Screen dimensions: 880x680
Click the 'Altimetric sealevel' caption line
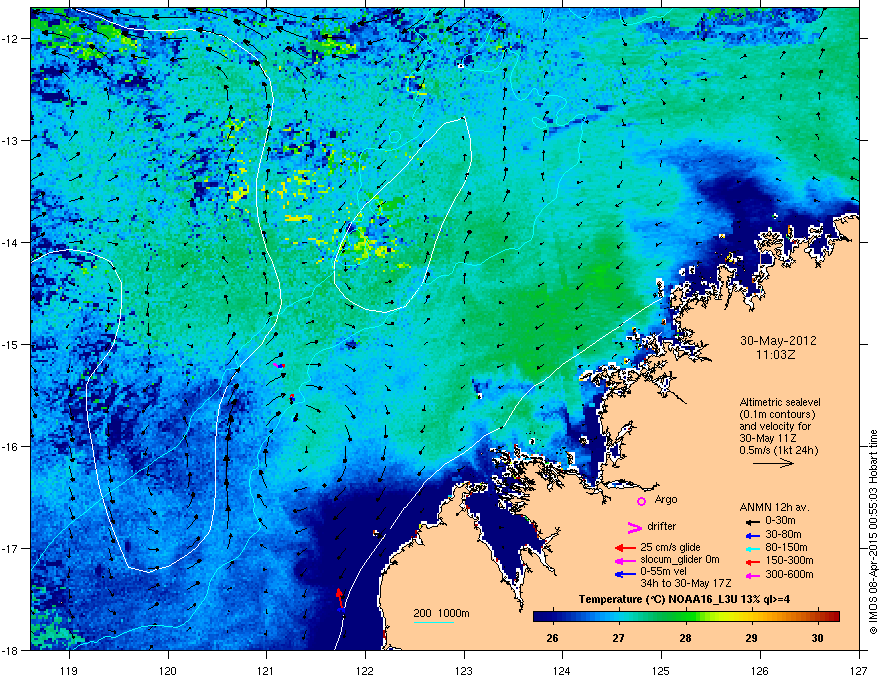click(x=780, y=402)
